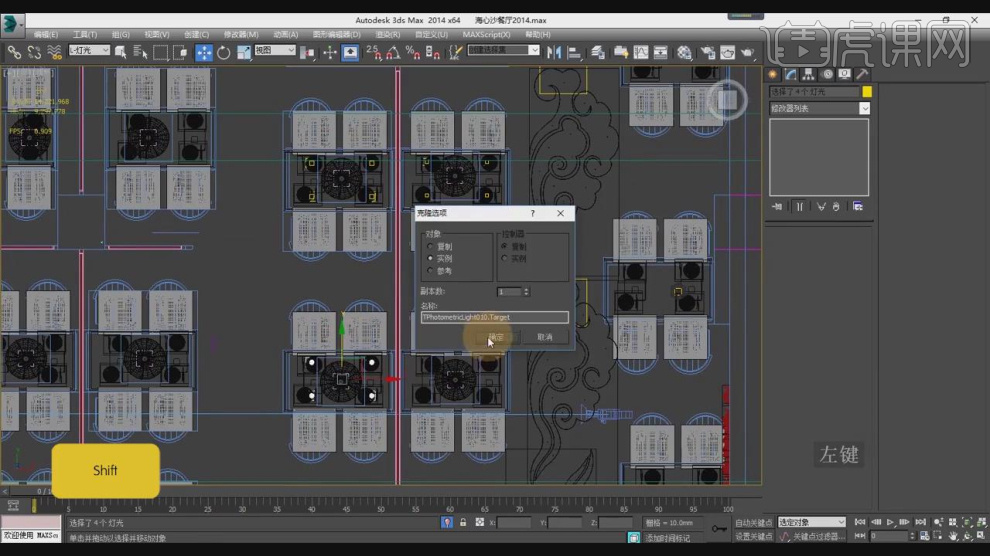The height and width of the screenshot is (556, 990).
Task: Open the Select by Name list
Action: (140, 52)
